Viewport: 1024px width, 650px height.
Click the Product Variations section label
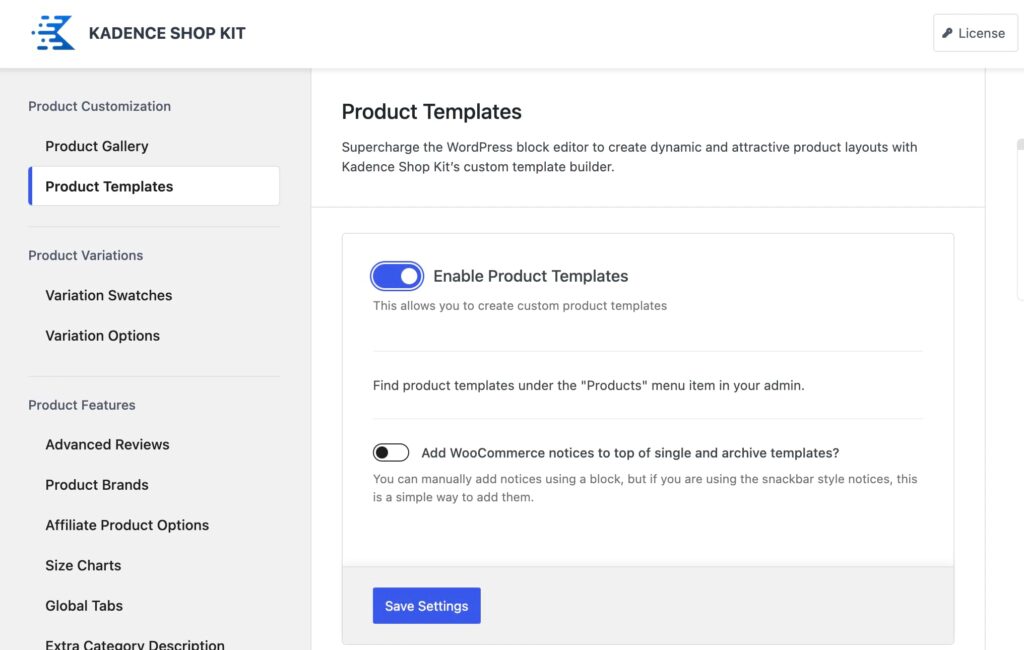click(x=86, y=255)
